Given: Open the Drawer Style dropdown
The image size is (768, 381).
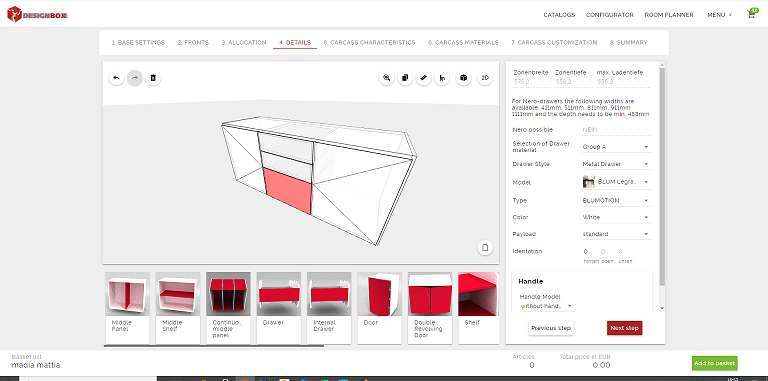Looking at the screenshot, I should [615, 164].
